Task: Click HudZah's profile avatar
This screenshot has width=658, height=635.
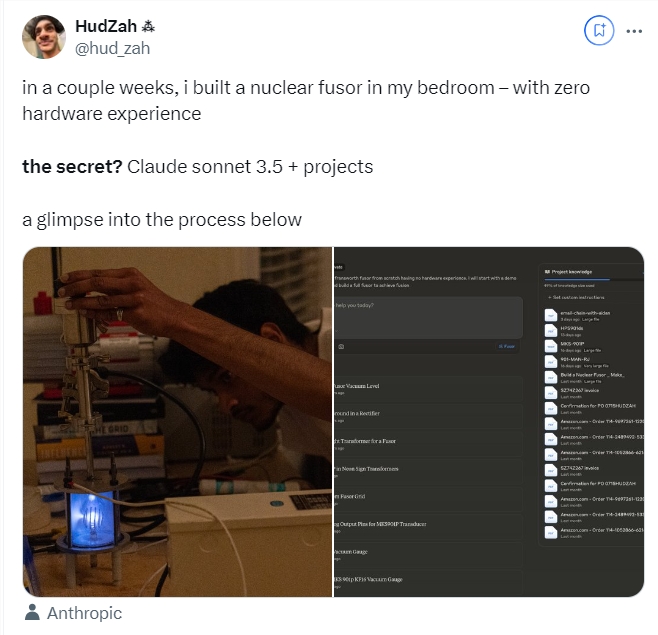Action: 44,36
